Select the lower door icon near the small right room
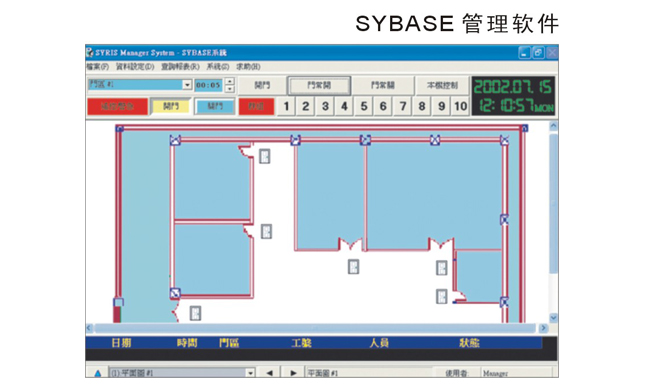This screenshot has width=647, height=391. click(442, 296)
